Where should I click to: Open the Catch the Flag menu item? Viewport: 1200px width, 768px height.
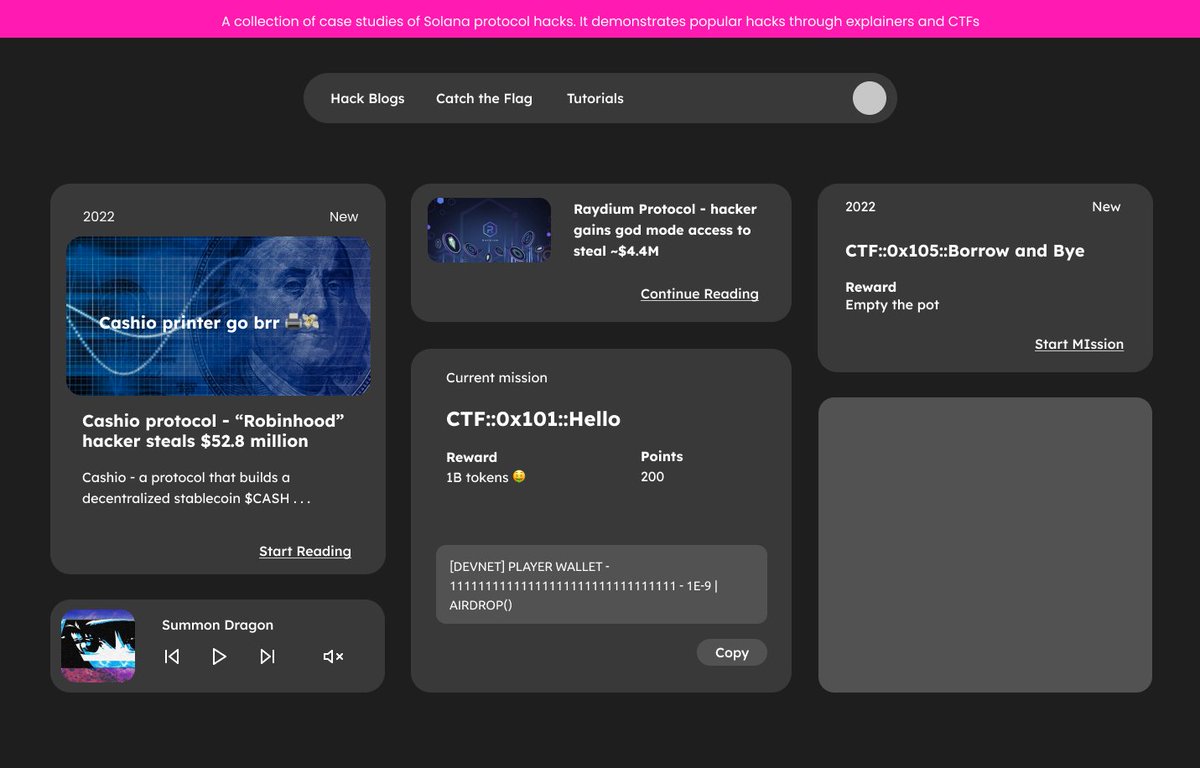[x=484, y=98]
